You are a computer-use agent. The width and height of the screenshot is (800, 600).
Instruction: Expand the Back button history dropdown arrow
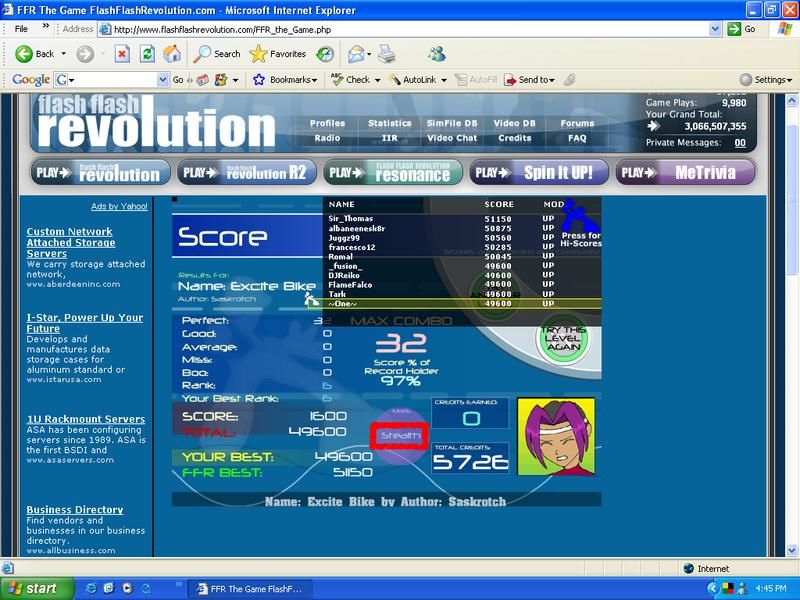click(x=63, y=54)
